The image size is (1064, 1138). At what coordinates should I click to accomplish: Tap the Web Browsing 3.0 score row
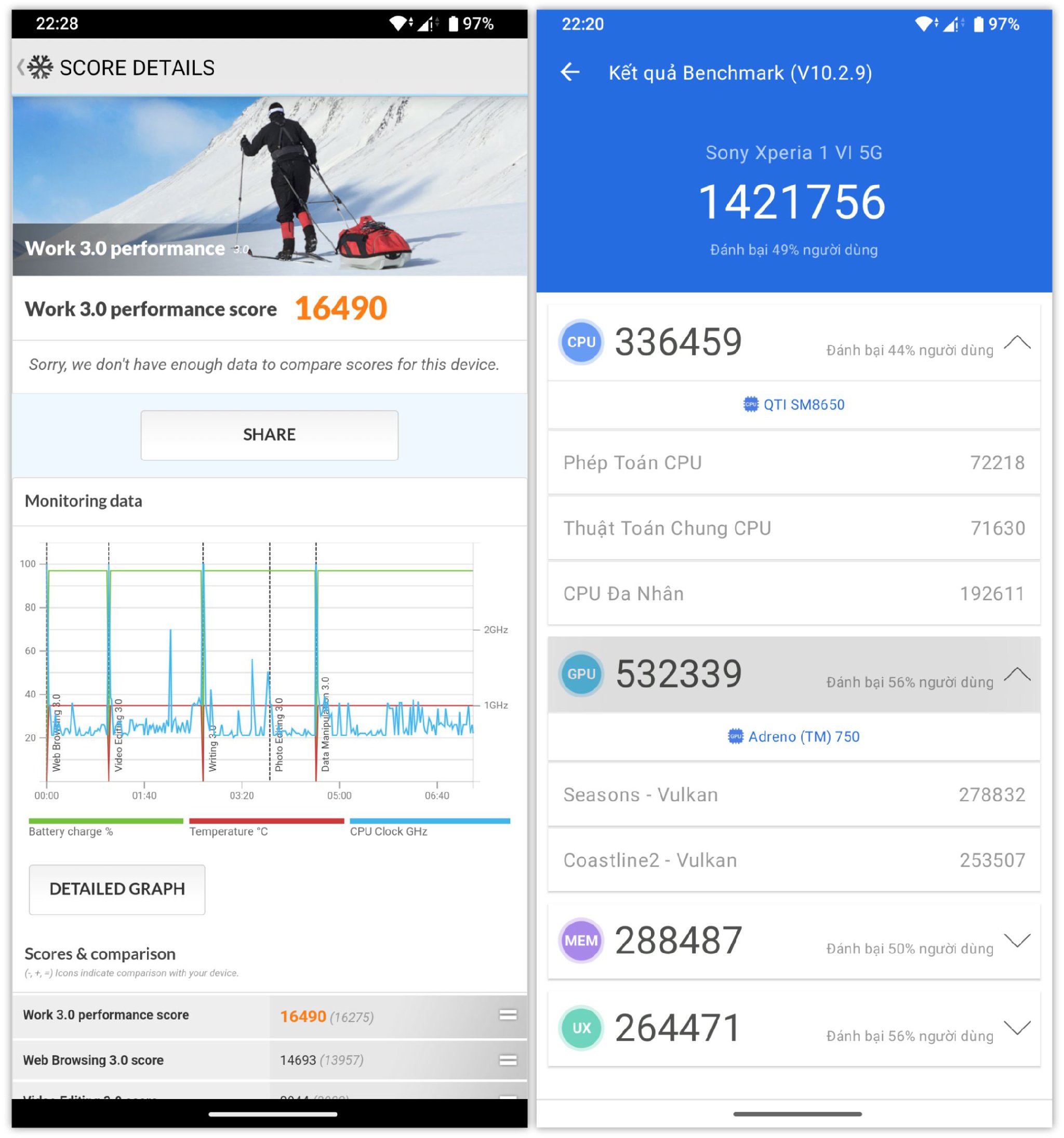pos(270,1060)
